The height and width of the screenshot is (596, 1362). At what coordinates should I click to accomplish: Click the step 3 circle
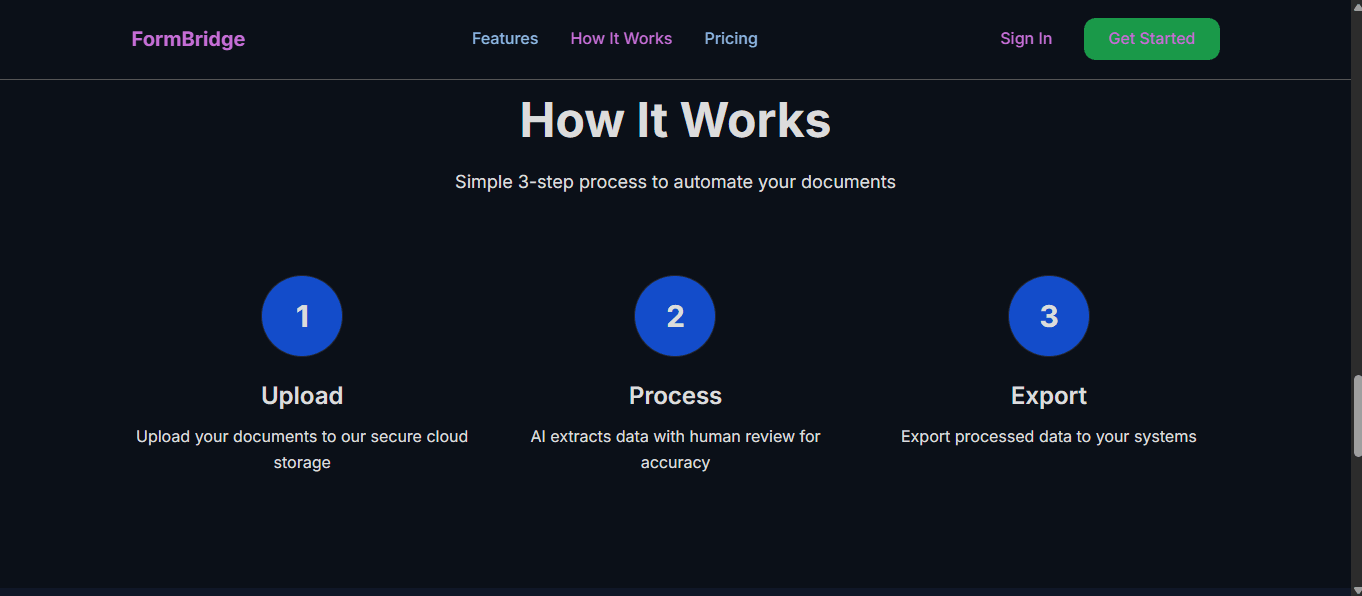tap(1049, 316)
